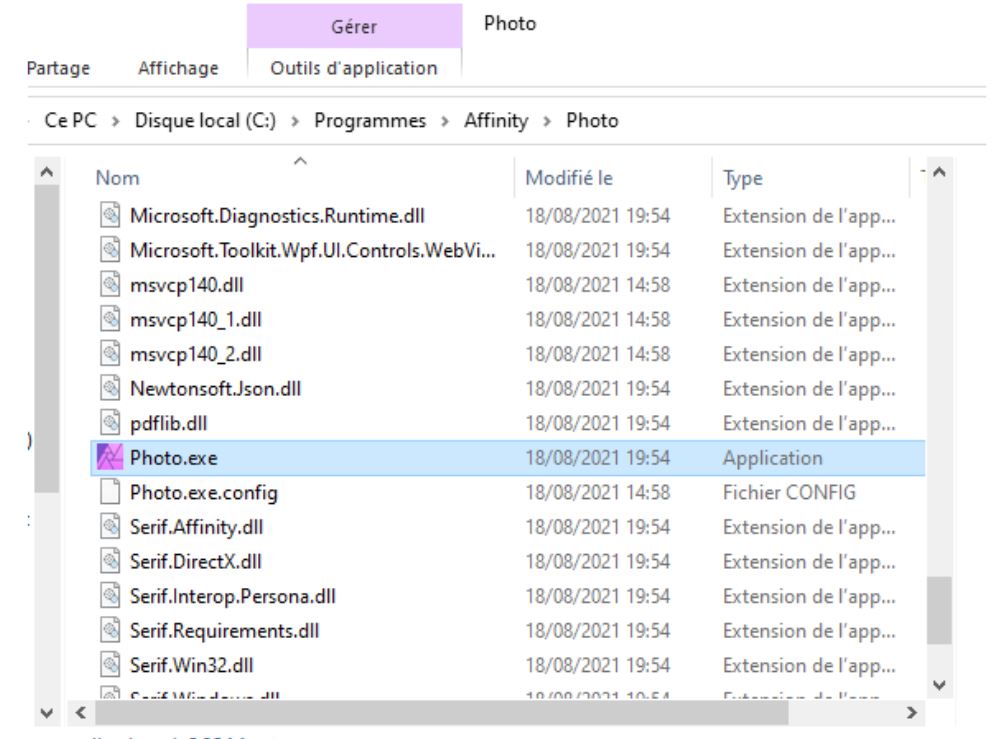Go to Affinity folder in breadcrumb

click(496, 120)
